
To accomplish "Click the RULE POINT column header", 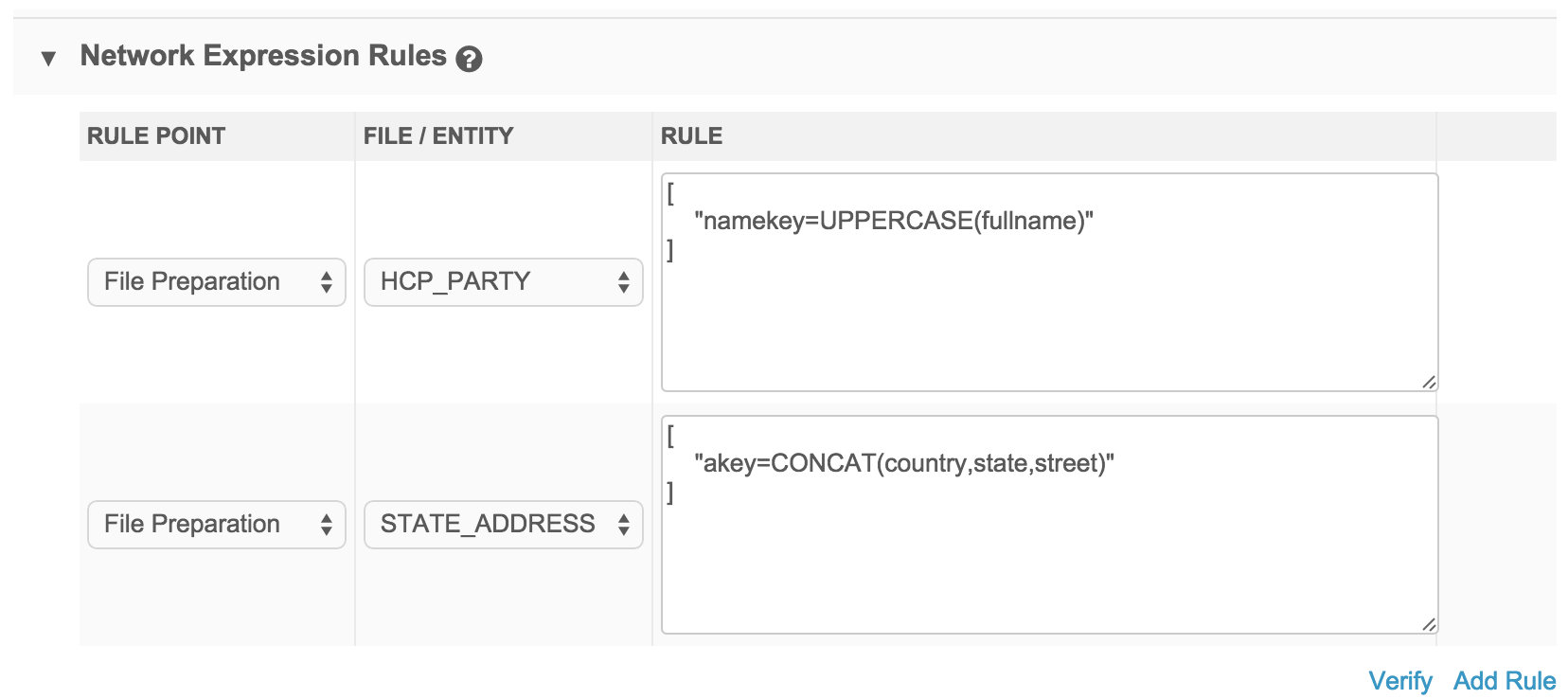I will coord(156,136).
